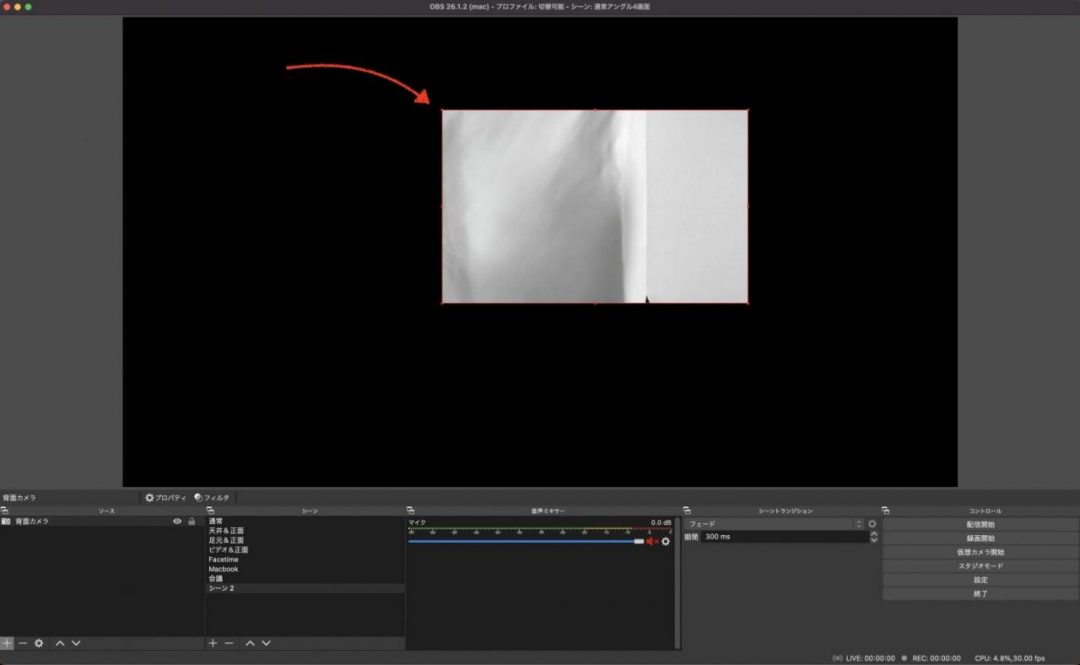Open the transition properties gear
This screenshot has height=665, width=1080.
pos(872,524)
